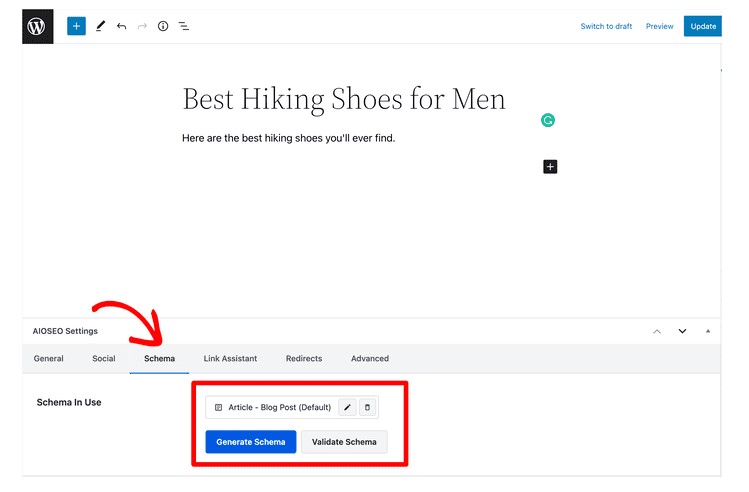Select the pencil Tools icon
Image resolution: width=749 pixels, height=492 pixels.
[100, 26]
